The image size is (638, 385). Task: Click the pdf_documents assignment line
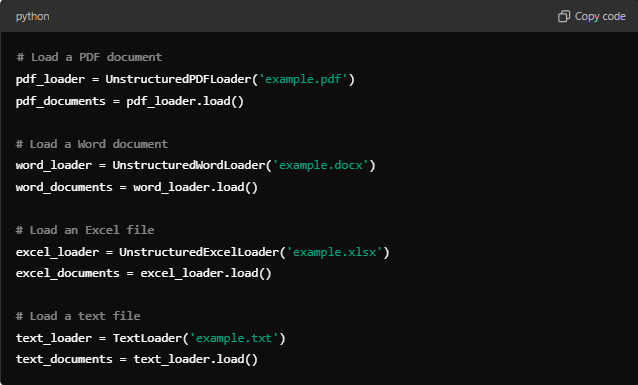(x=129, y=101)
